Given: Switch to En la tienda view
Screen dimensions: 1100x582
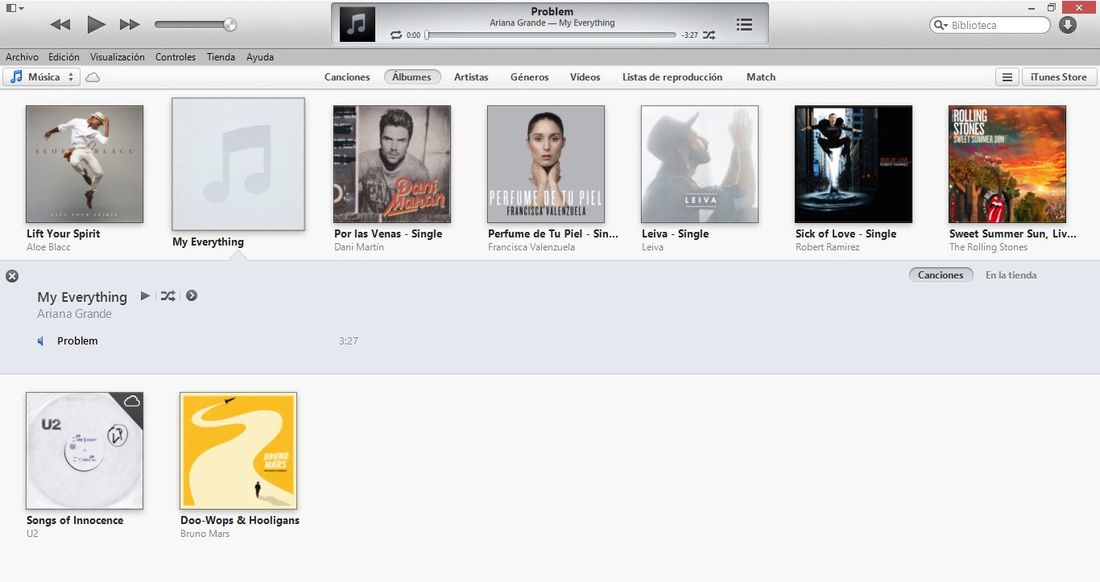Looking at the screenshot, I should [x=1010, y=275].
